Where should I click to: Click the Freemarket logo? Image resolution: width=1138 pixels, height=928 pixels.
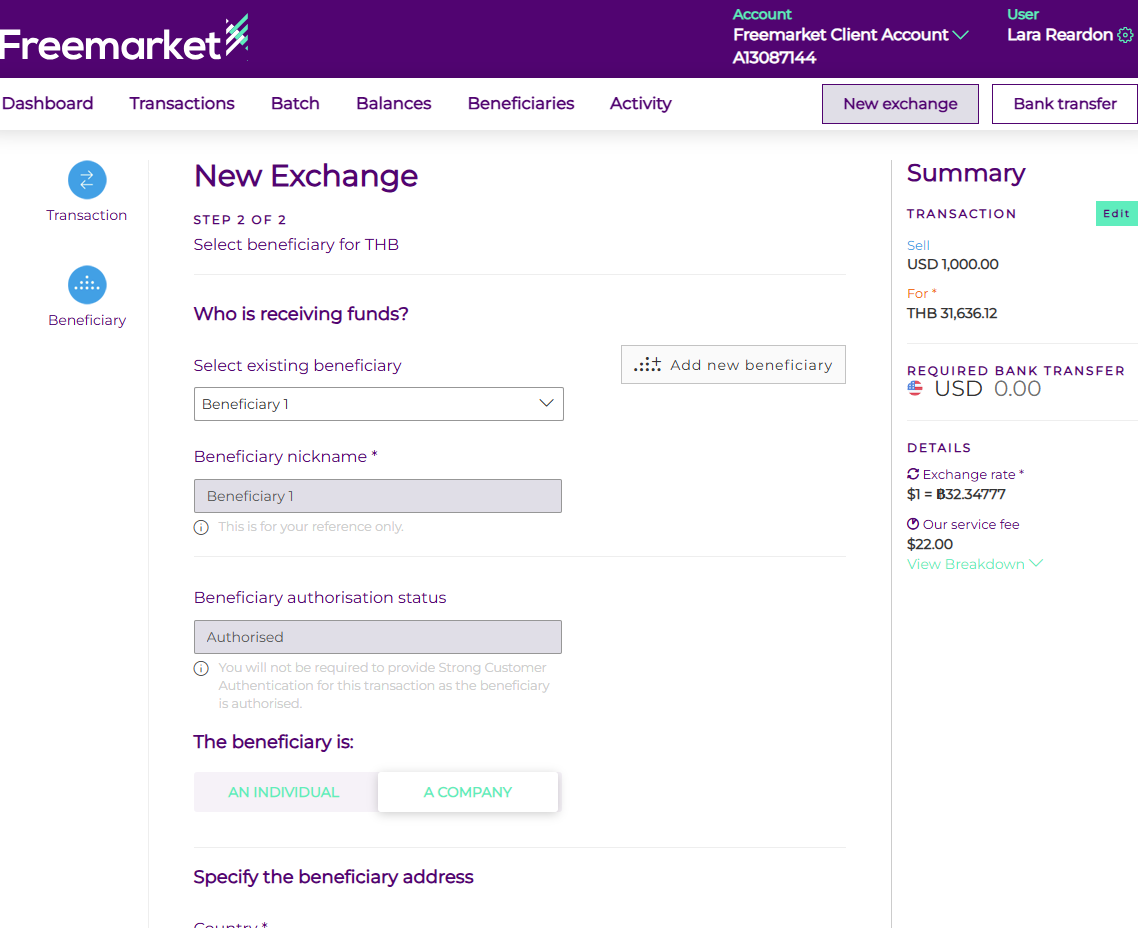[123, 41]
